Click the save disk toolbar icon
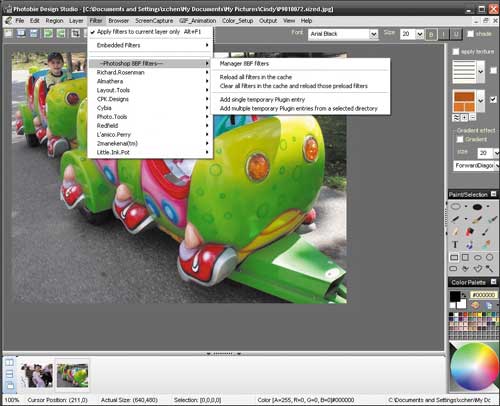 pyautogui.click(x=34, y=33)
